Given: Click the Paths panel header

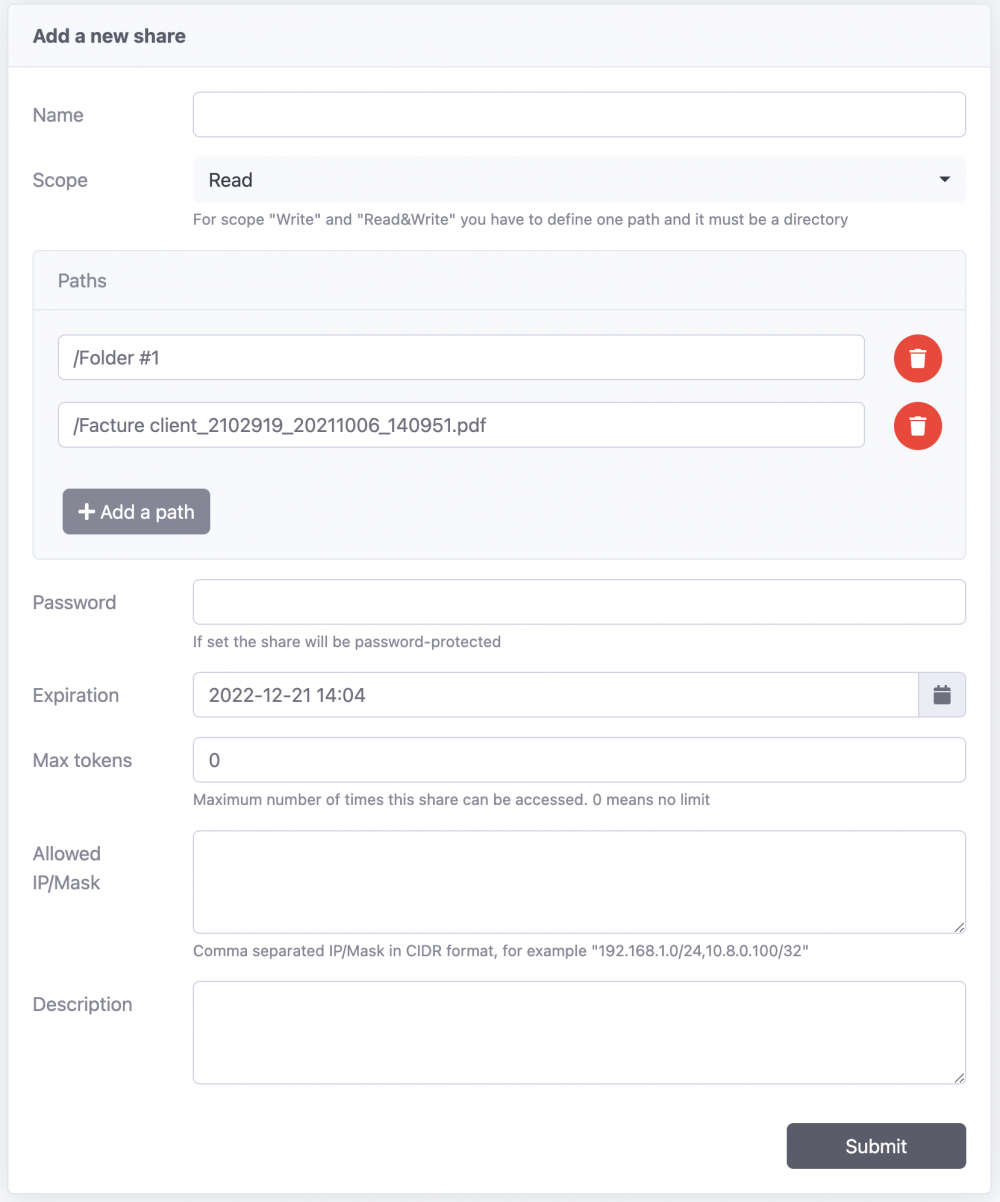Looking at the screenshot, I should (x=498, y=281).
